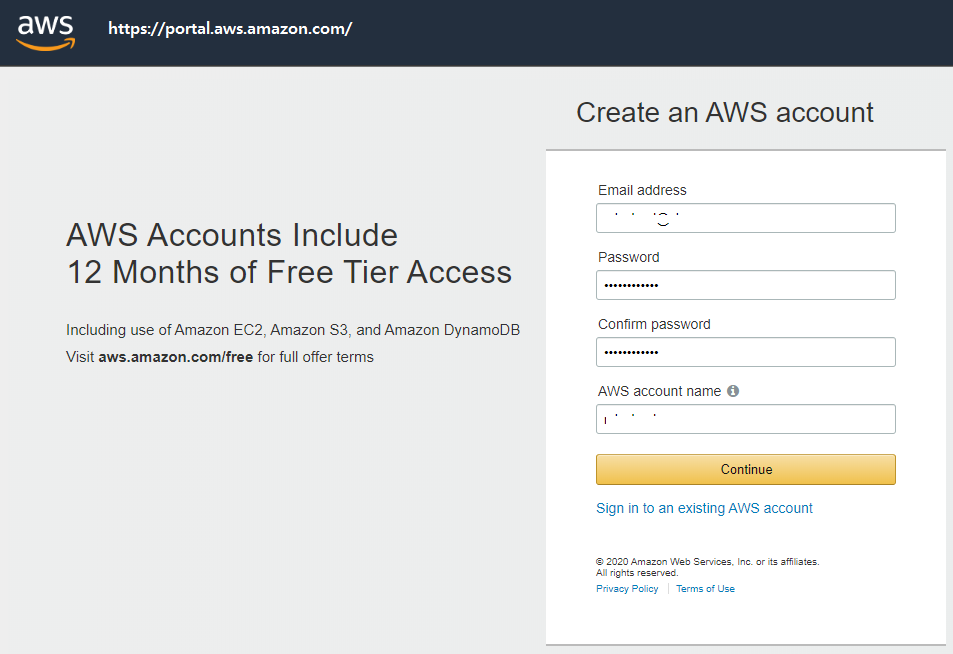Click the 12 Months of Free Tier Access heading
953x654 pixels.
[289, 272]
